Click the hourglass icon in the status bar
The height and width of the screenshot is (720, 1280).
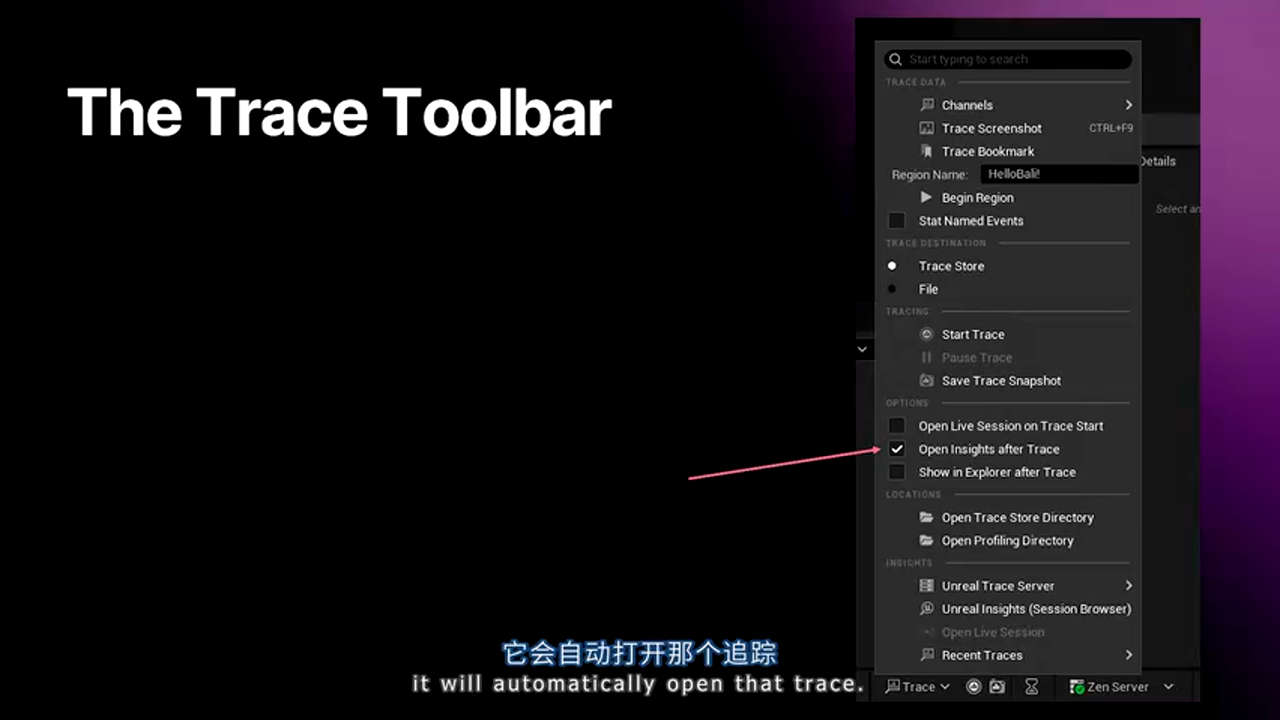[x=1032, y=686]
